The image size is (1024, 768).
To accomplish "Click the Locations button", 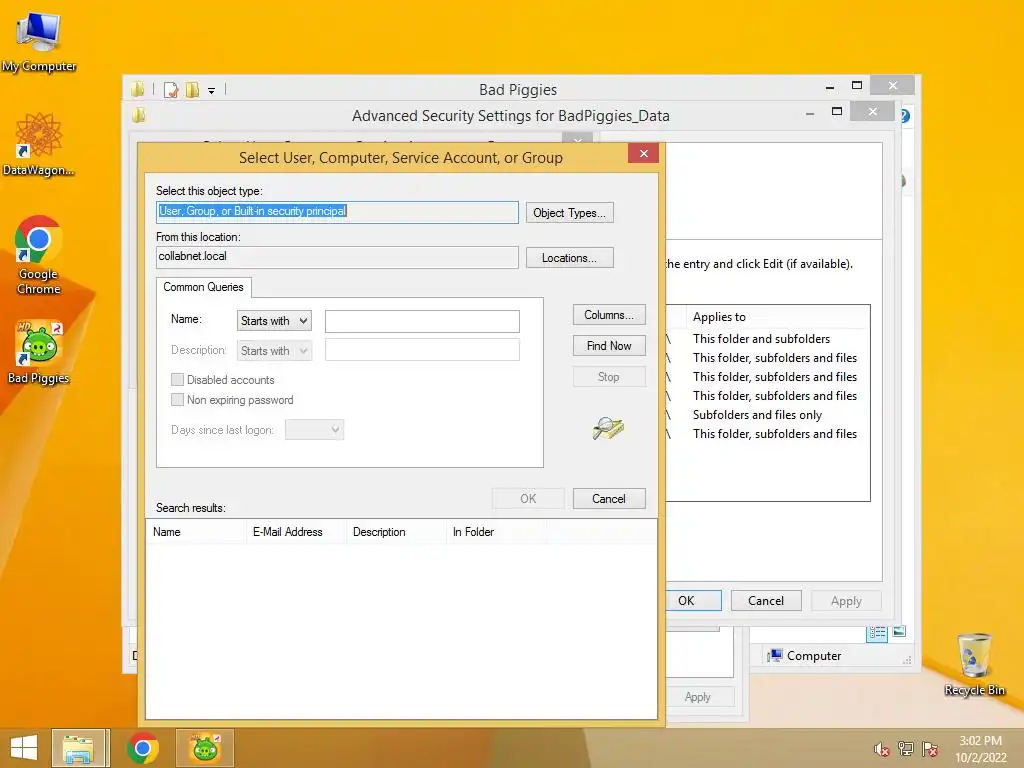I will (x=569, y=258).
